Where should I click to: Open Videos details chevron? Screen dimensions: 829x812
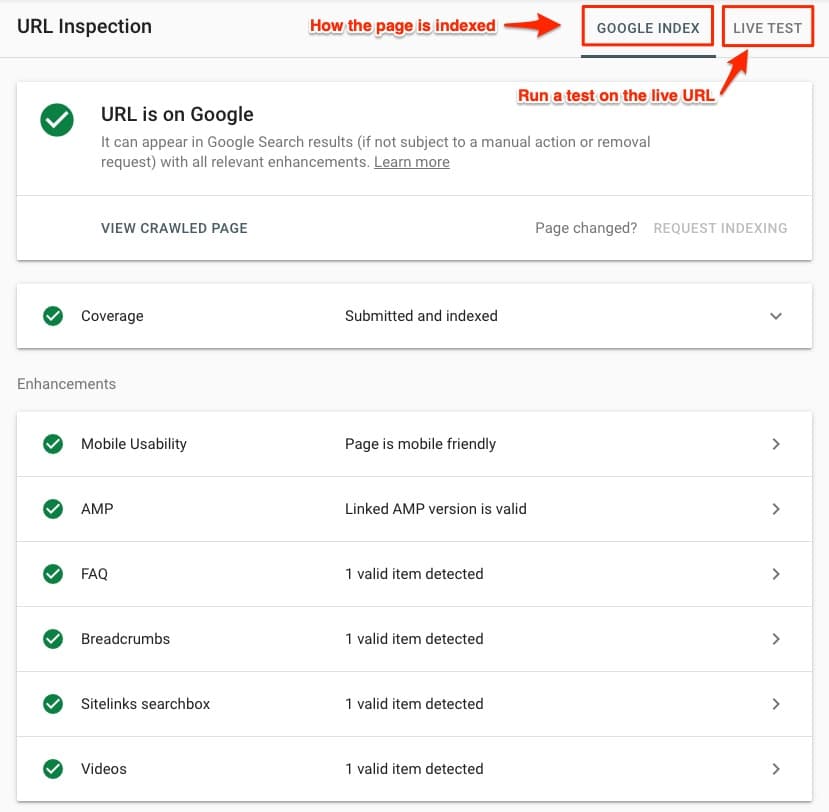click(x=776, y=769)
